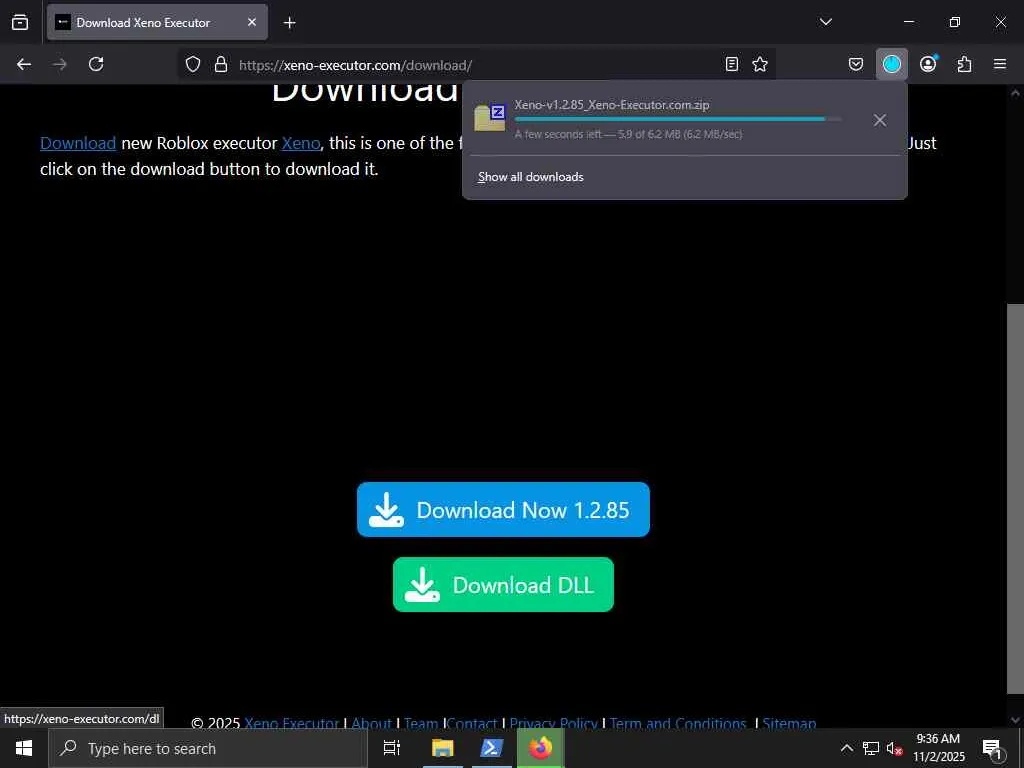Image resolution: width=1024 pixels, height=768 pixels.
Task: Click zip file icon in downloads panel
Action: pyautogui.click(x=490, y=118)
